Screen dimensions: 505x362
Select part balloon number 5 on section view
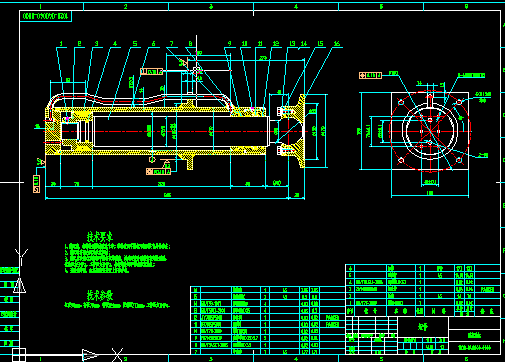pyautogui.click(x=135, y=44)
